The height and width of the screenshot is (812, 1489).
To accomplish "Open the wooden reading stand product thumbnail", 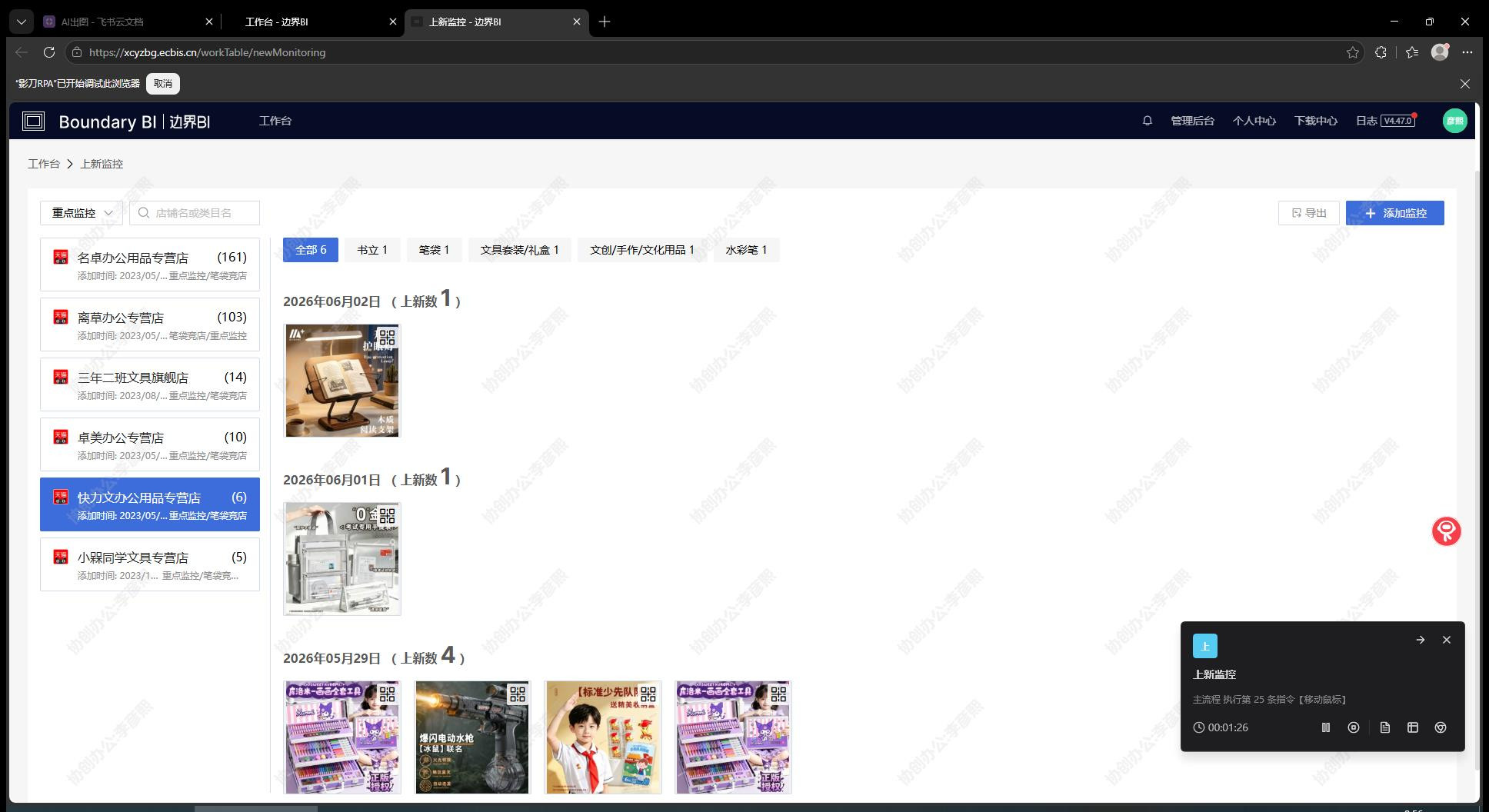I will coord(341,381).
